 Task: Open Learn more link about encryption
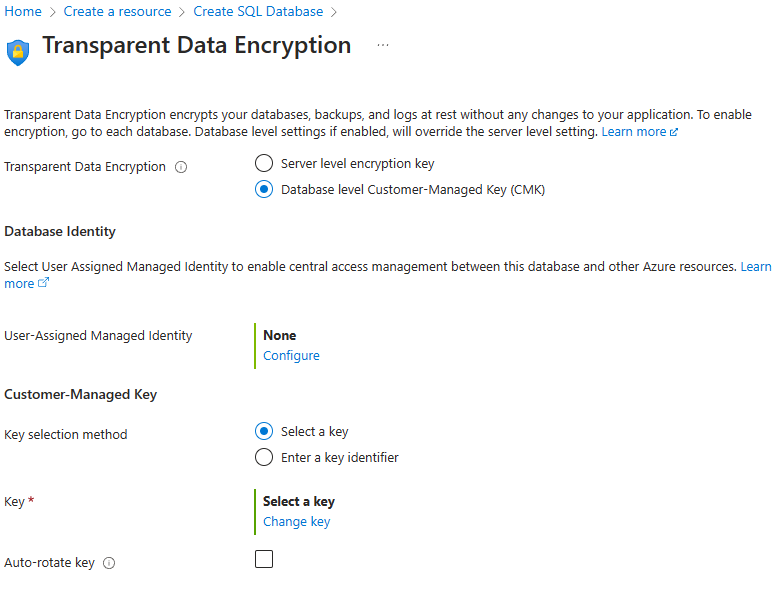click(633, 132)
